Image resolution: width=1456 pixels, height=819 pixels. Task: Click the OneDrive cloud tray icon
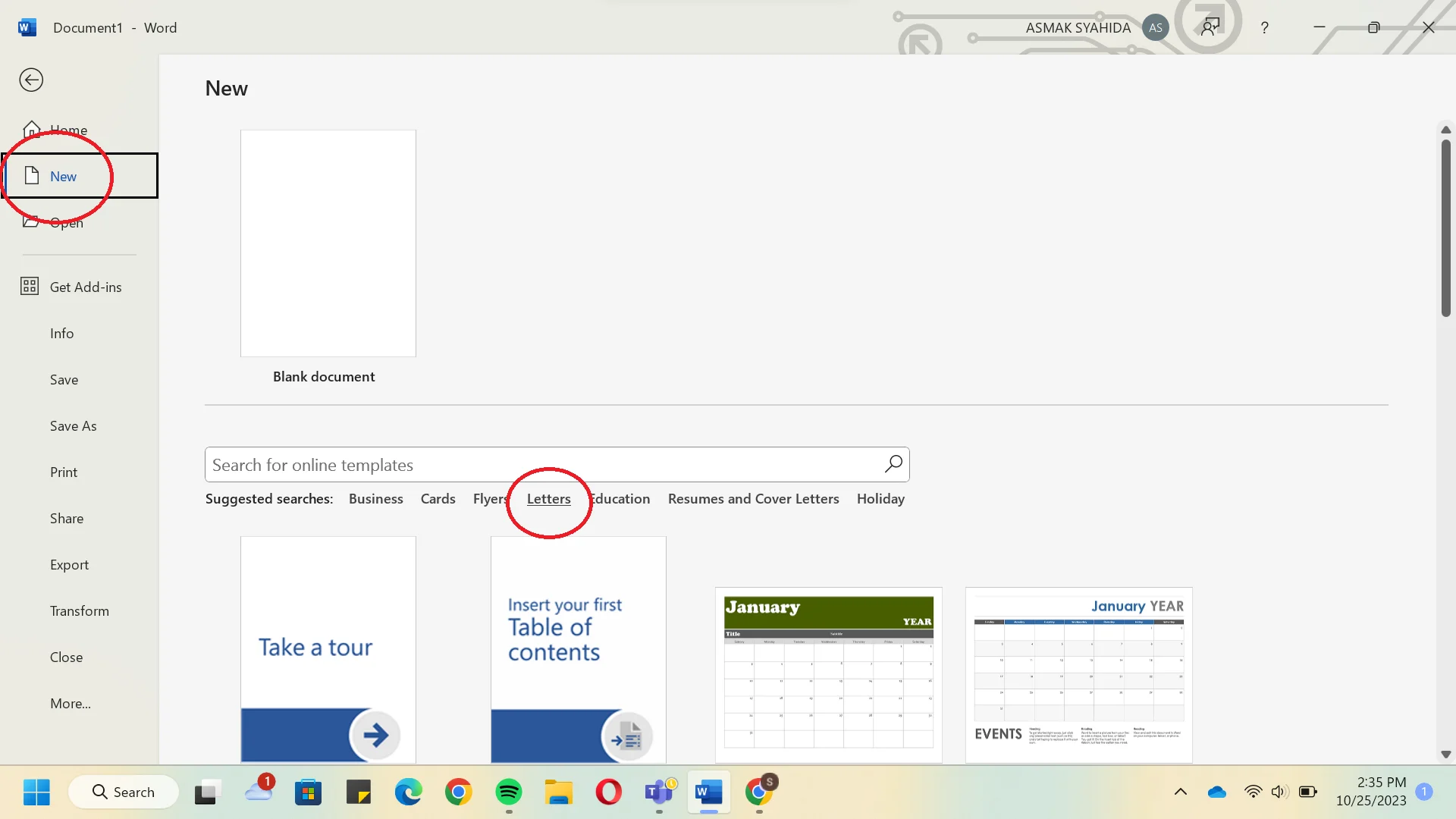tap(1216, 792)
